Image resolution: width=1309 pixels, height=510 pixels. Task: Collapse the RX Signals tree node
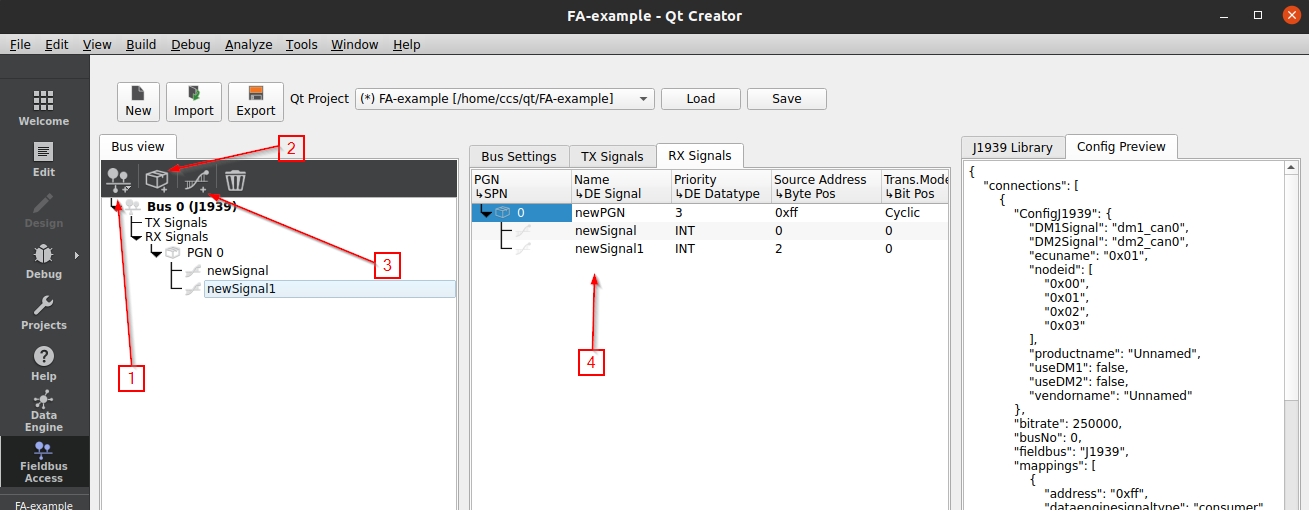click(136, 238)
